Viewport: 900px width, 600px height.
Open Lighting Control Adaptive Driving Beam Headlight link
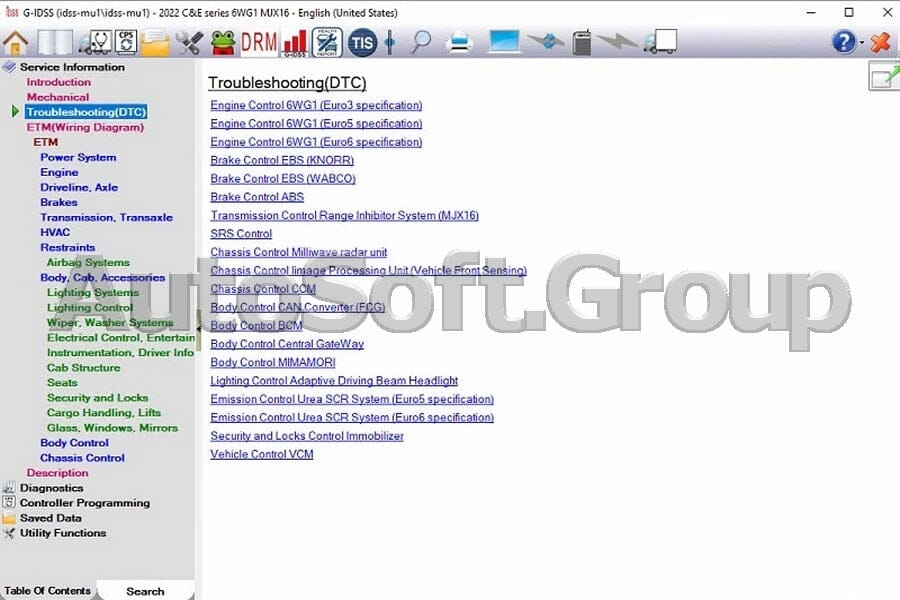334,381
